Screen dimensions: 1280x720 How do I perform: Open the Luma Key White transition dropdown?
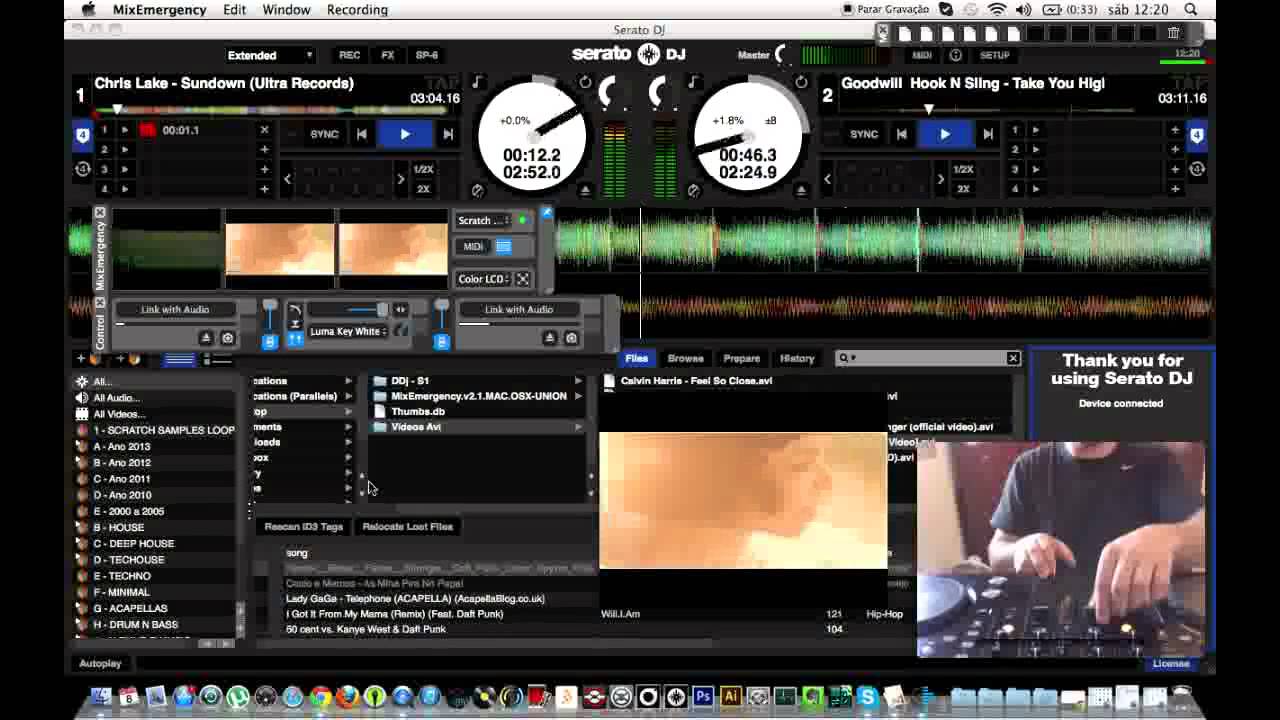(347, 331)
